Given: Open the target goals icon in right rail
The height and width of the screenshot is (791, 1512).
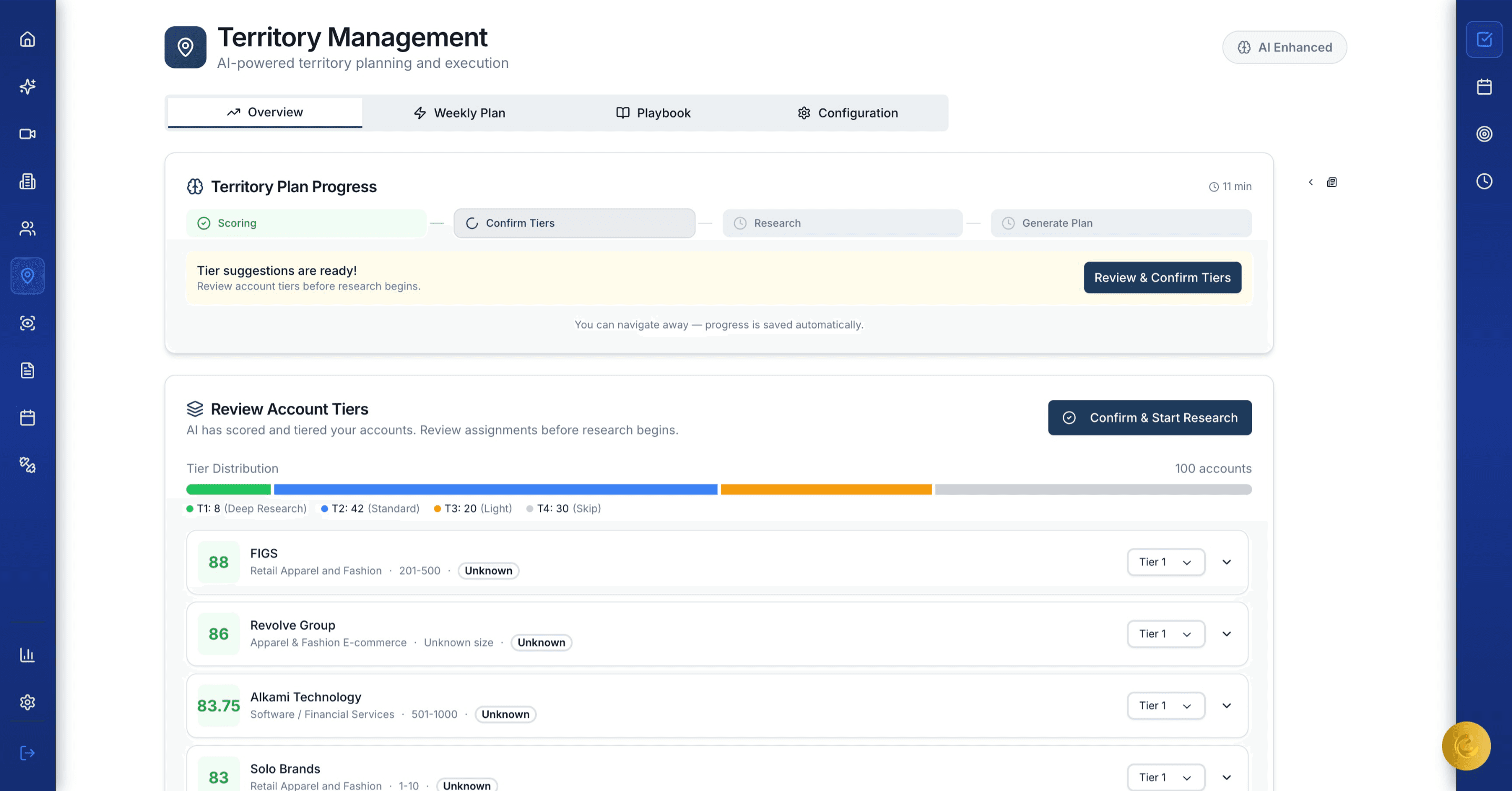Looking at the screenshot, I should tap(1484, 134).
